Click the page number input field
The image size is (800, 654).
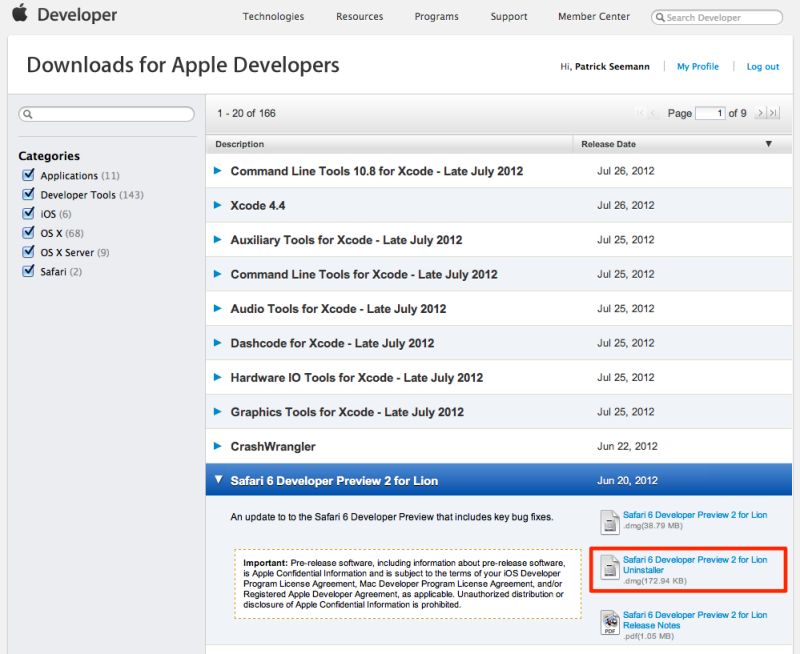[710, 113]
